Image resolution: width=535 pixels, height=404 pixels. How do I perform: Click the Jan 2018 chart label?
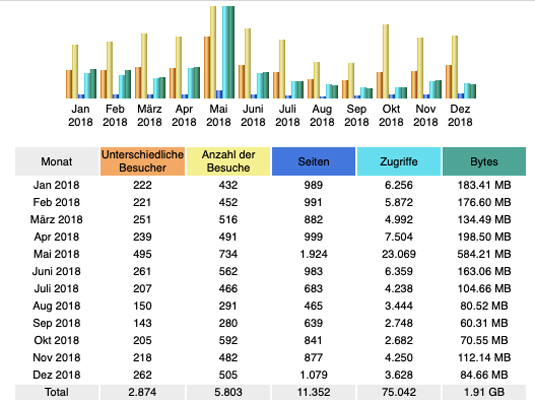pyautogui.click(x=81, y=115)
